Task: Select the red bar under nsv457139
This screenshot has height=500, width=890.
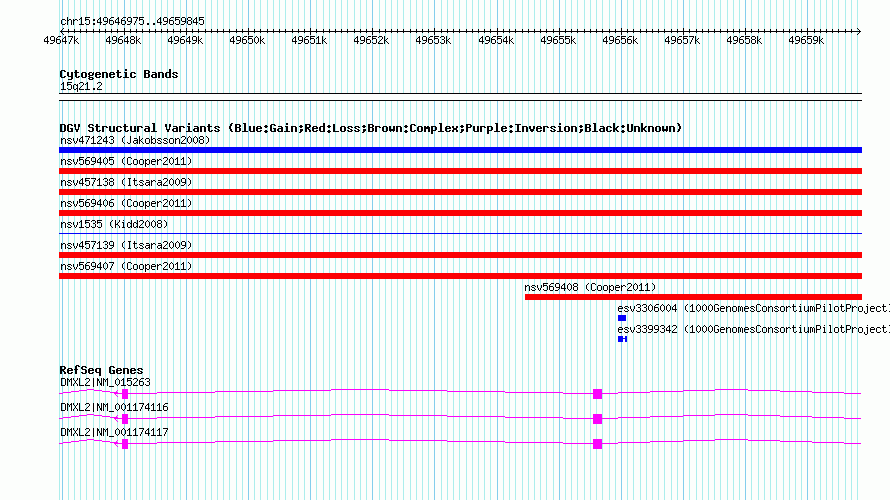Action: [460, 255]
